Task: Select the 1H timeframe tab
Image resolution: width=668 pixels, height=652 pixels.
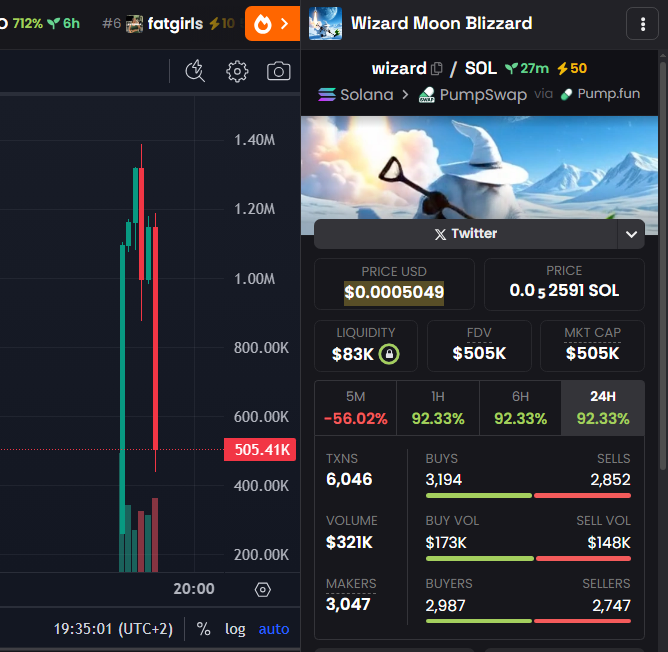Action: pos(438,408)
